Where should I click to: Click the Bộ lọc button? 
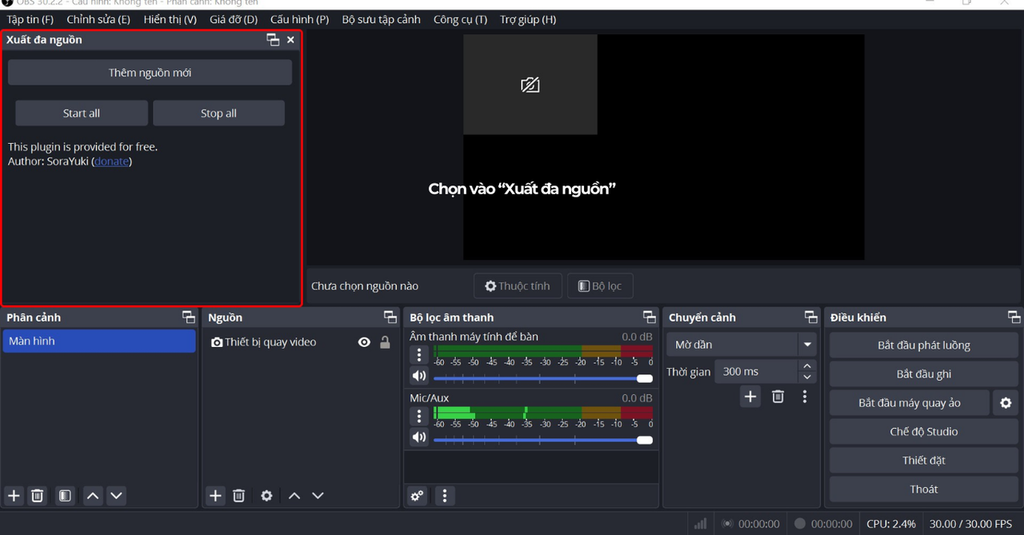click(x=600, y=286)
